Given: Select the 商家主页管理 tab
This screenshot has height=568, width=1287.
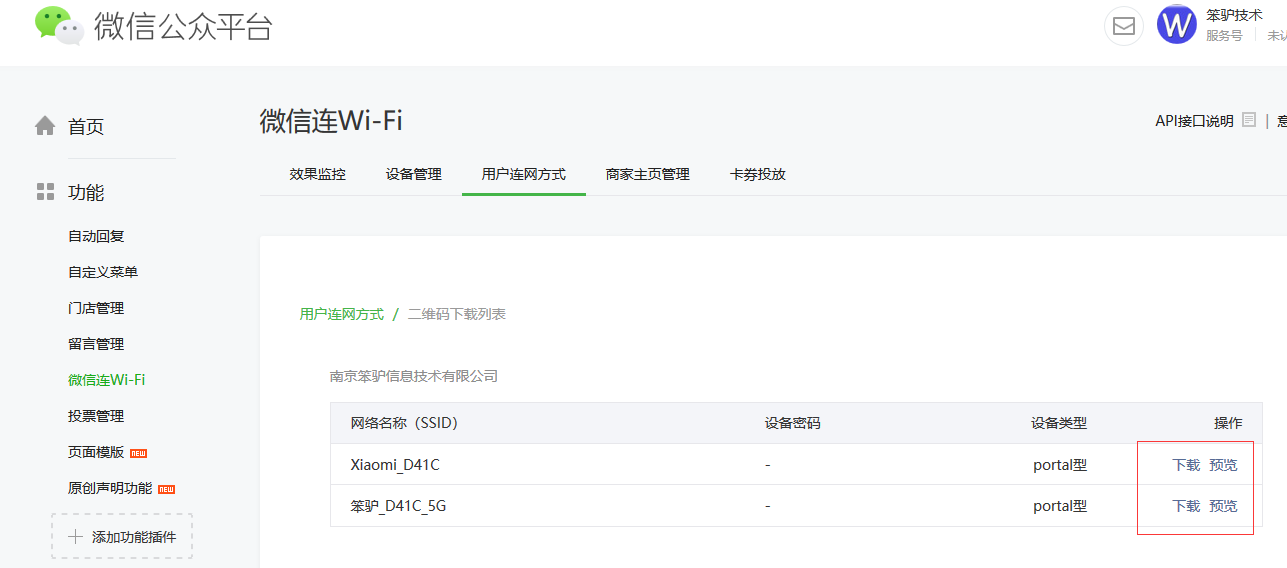Looking at the screenshot, I should [648, 174].
